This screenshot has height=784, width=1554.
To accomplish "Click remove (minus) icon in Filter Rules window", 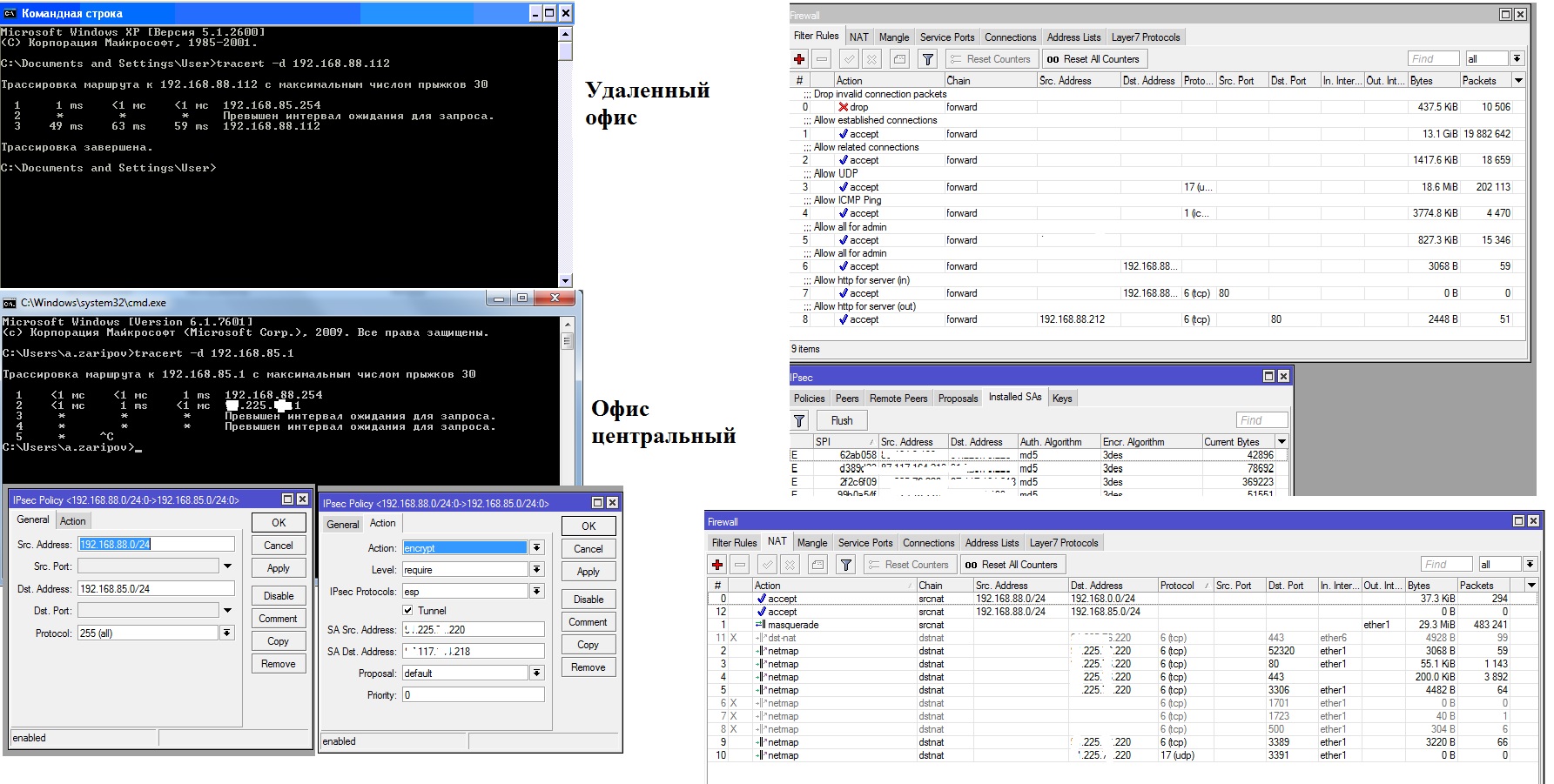I will 822,59.
